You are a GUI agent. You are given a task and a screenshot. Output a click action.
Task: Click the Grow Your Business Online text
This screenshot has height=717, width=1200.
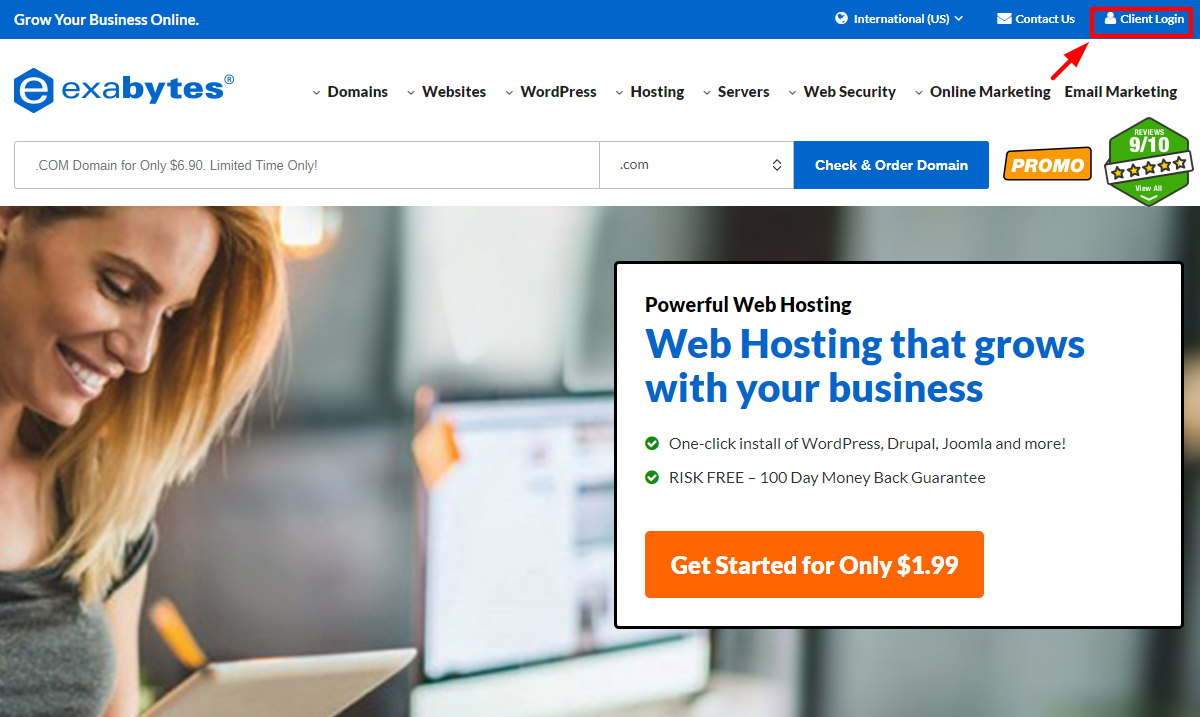click(106, 19)
